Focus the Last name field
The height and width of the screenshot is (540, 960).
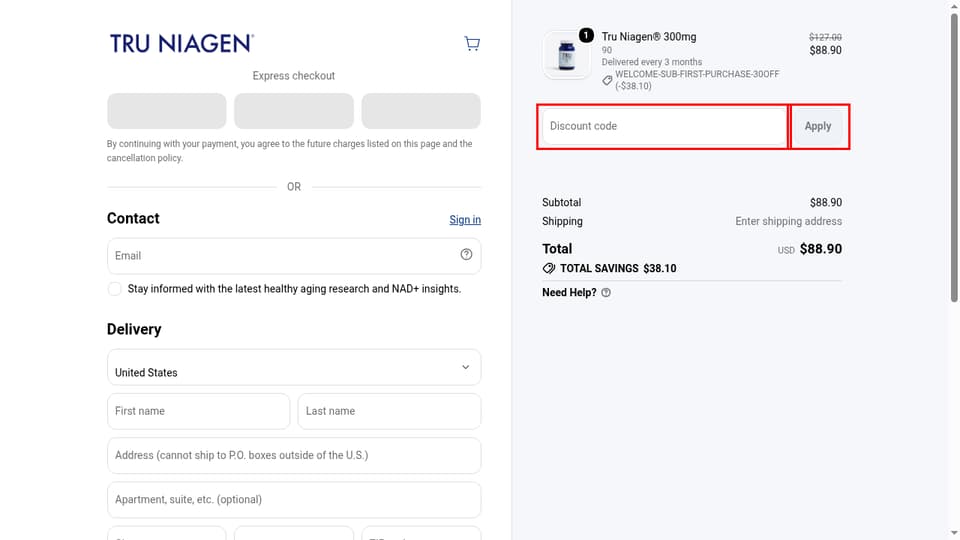pyautogui.click(x=389, y=411)
